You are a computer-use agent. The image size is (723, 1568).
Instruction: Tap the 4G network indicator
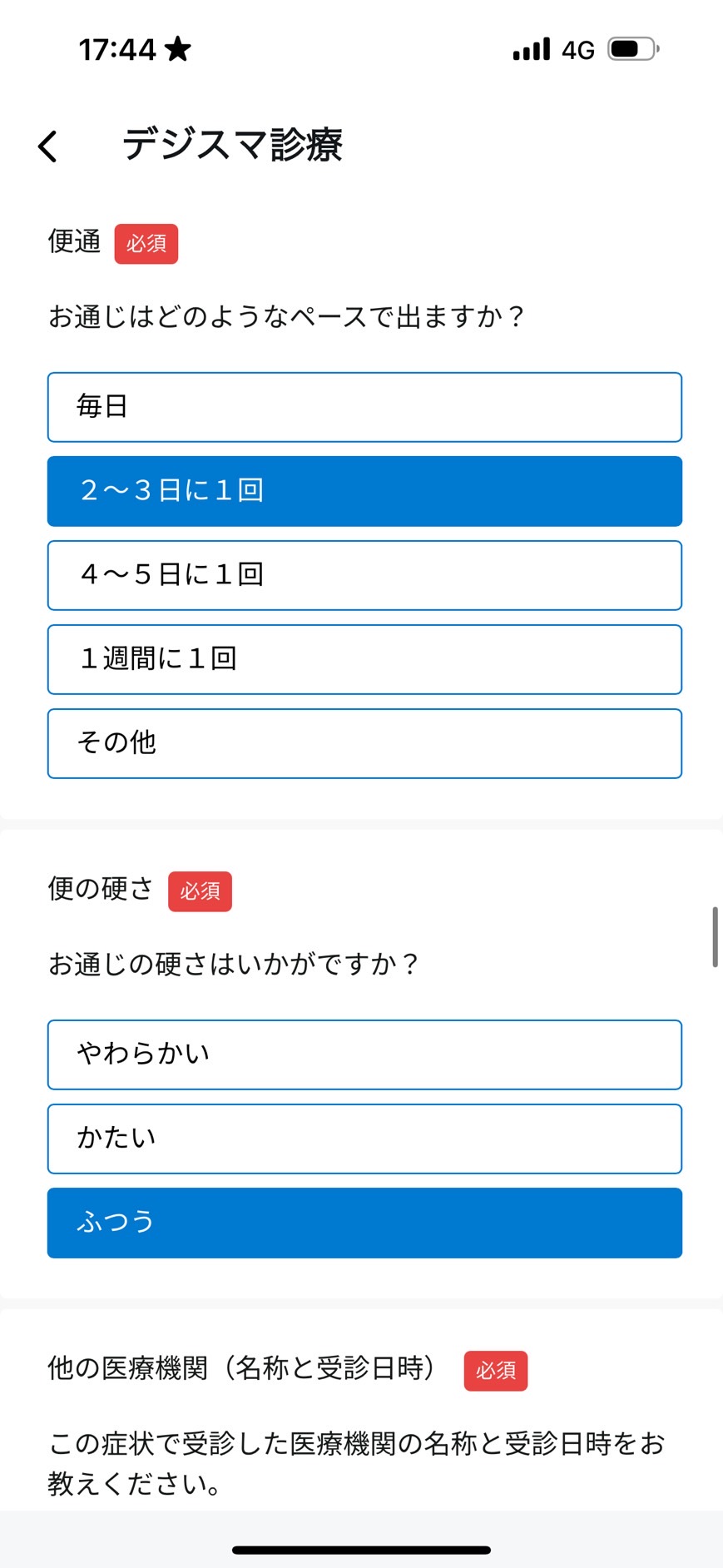[578, 50]
